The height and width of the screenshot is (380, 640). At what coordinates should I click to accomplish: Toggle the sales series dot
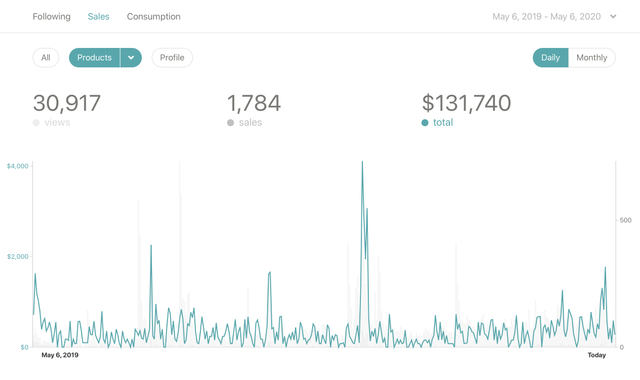click(231, 122)
